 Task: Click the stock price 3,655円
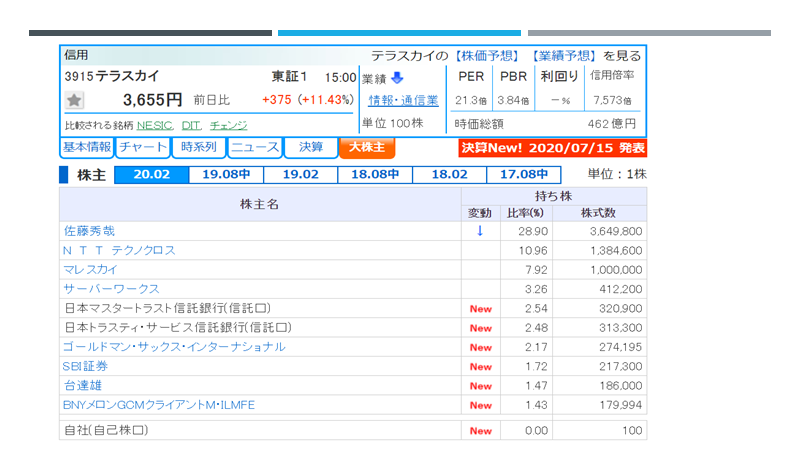click(152, 100)
